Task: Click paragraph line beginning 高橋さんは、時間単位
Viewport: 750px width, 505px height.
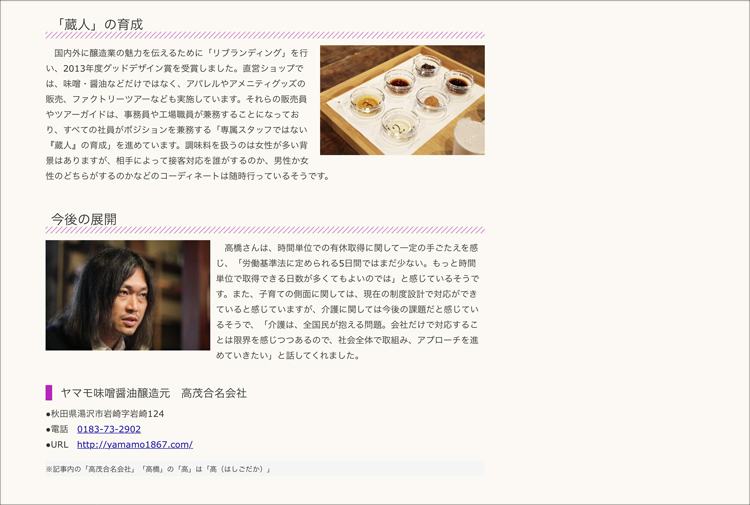Action: tap(351, 248)
